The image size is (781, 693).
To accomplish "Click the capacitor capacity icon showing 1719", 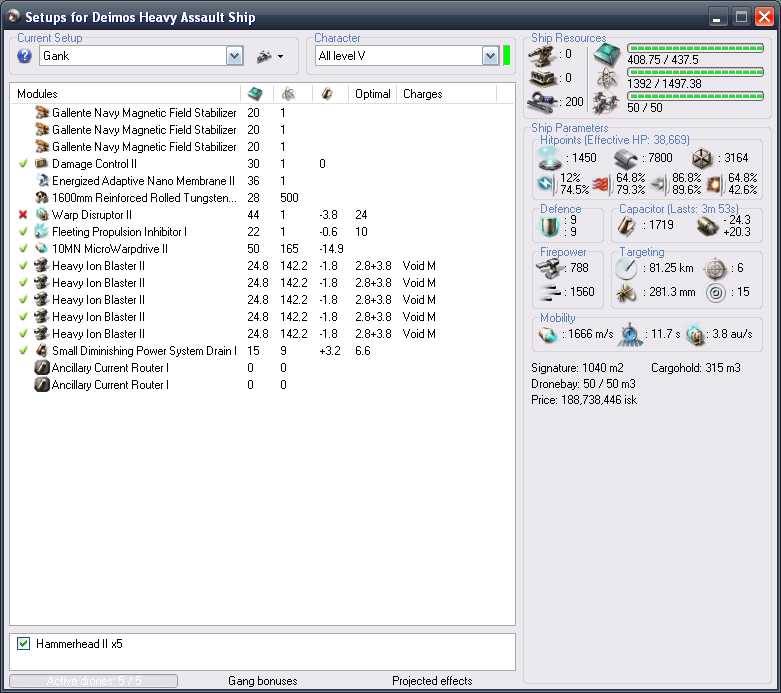I will pyautogui.click(x=627, y=226).
